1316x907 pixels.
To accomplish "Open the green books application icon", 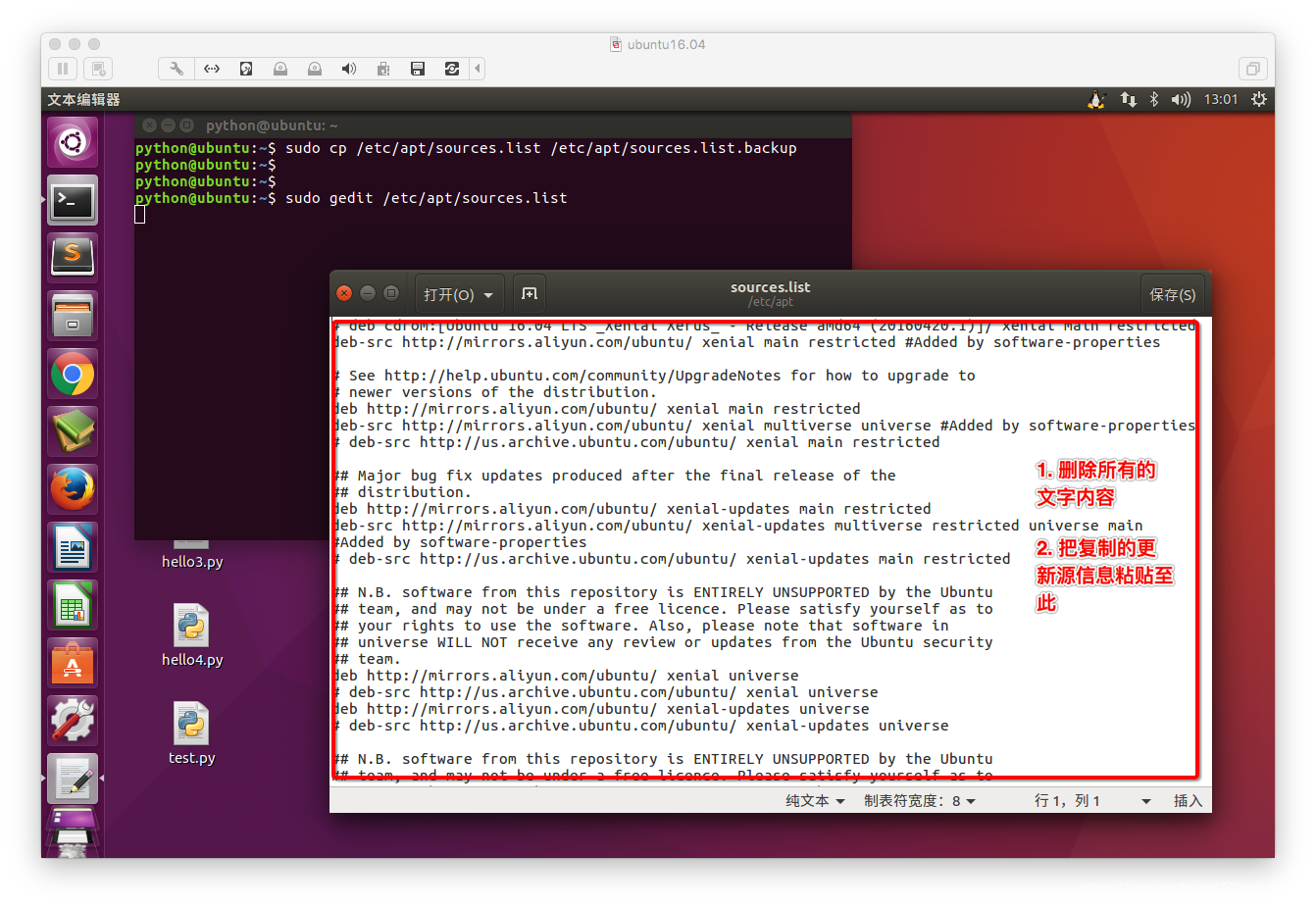I will point(73,431).
